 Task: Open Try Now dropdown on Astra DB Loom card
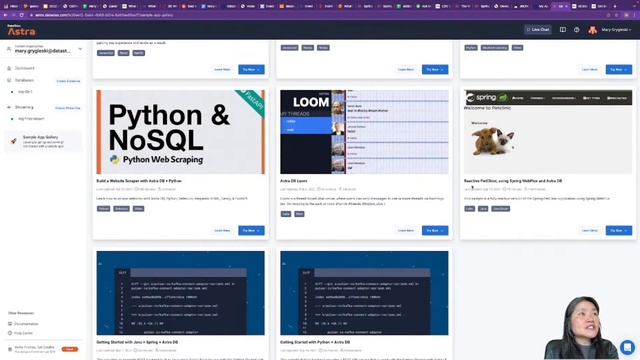click(x=435, y=231)
